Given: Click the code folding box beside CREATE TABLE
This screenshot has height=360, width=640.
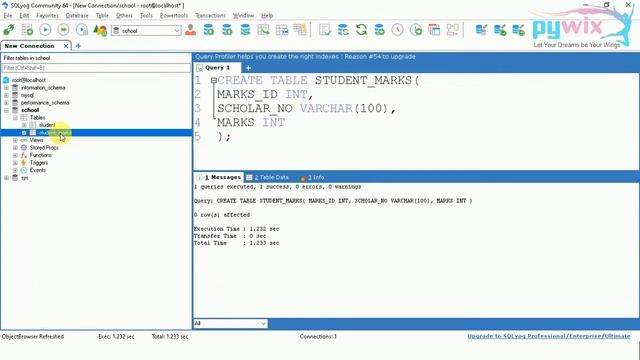Looking at the screenshot, I should [213, 80].
